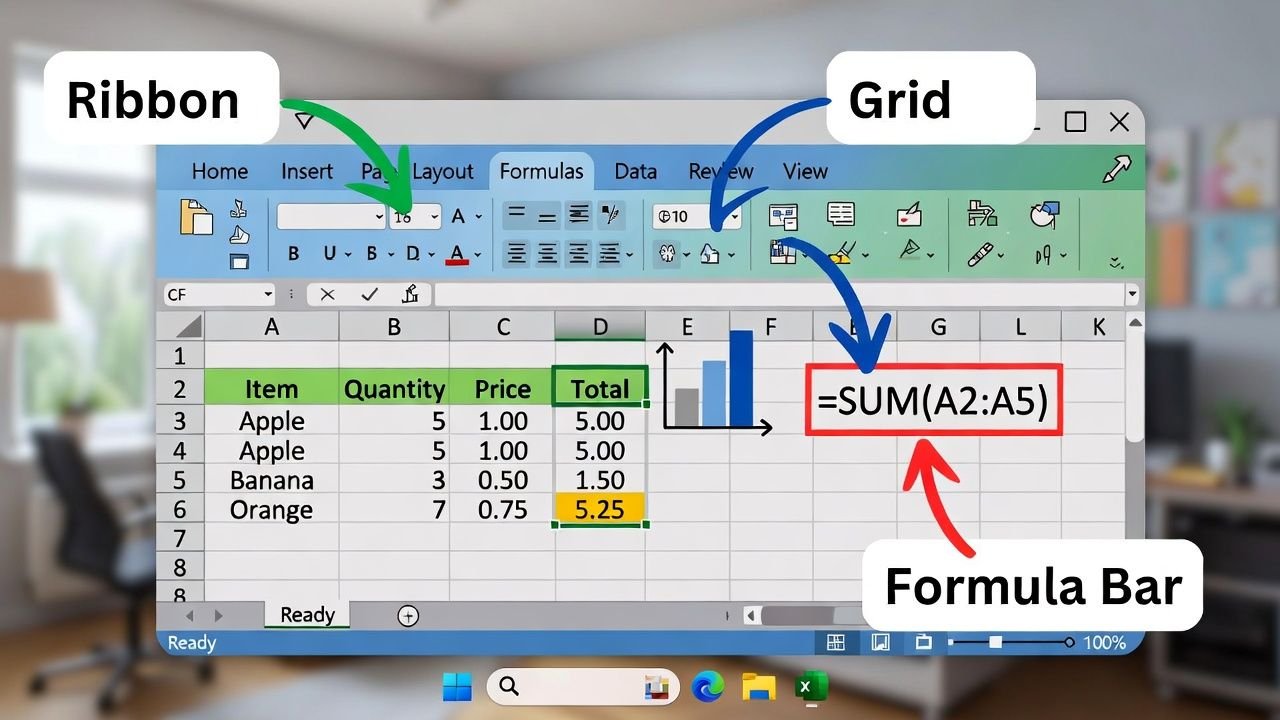Click the yellow highlighted cell showing 5.25
1280x720 pixels.
(x=599, y=510)
